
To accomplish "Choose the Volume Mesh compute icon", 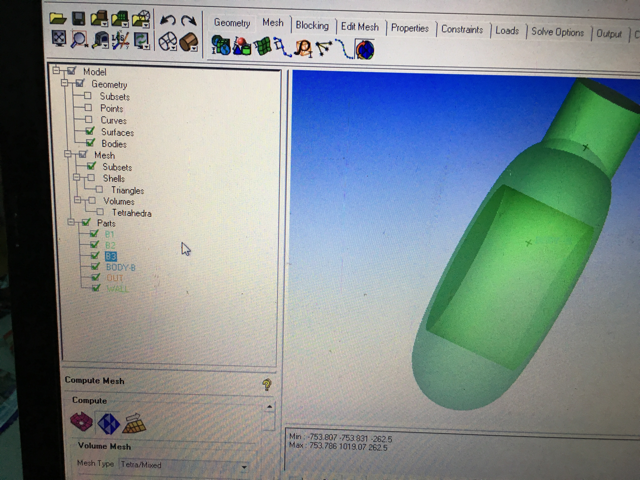I will point(108,423).
